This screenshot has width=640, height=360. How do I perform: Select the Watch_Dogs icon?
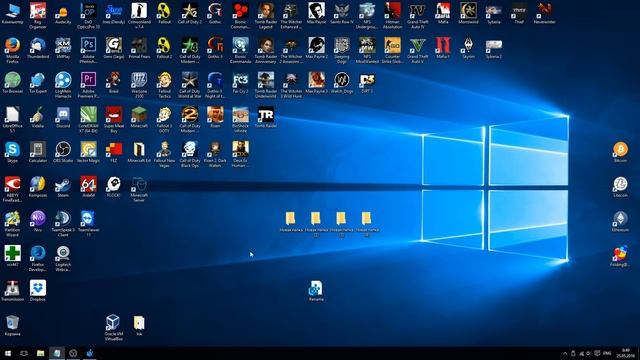click(x=341, y=80)
